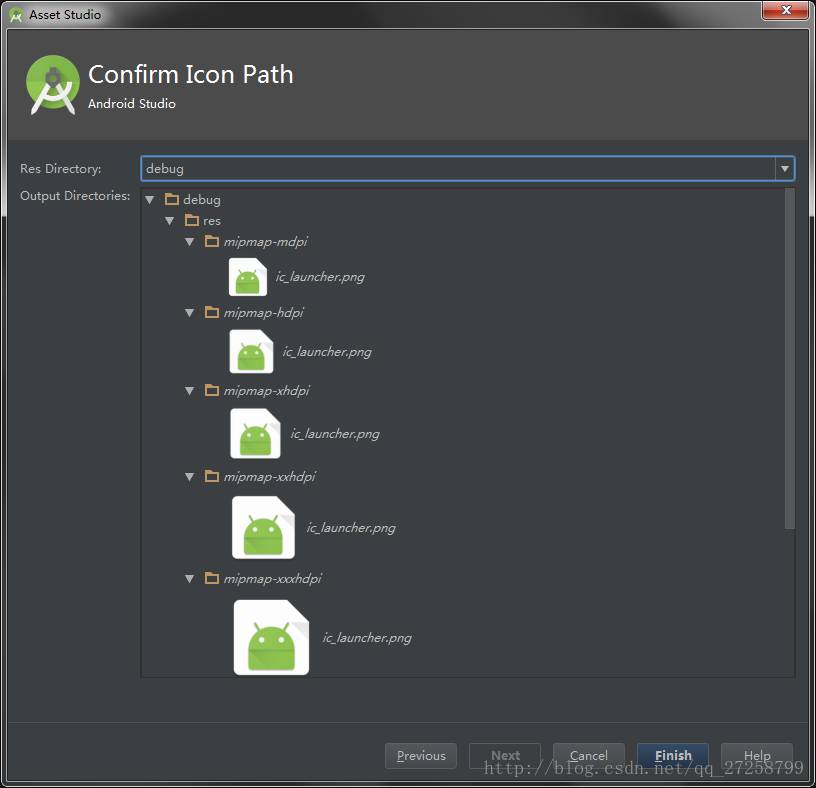Collapse the mipmap-xxxhdpi node
816x788 pixels.
pos(189,579)
